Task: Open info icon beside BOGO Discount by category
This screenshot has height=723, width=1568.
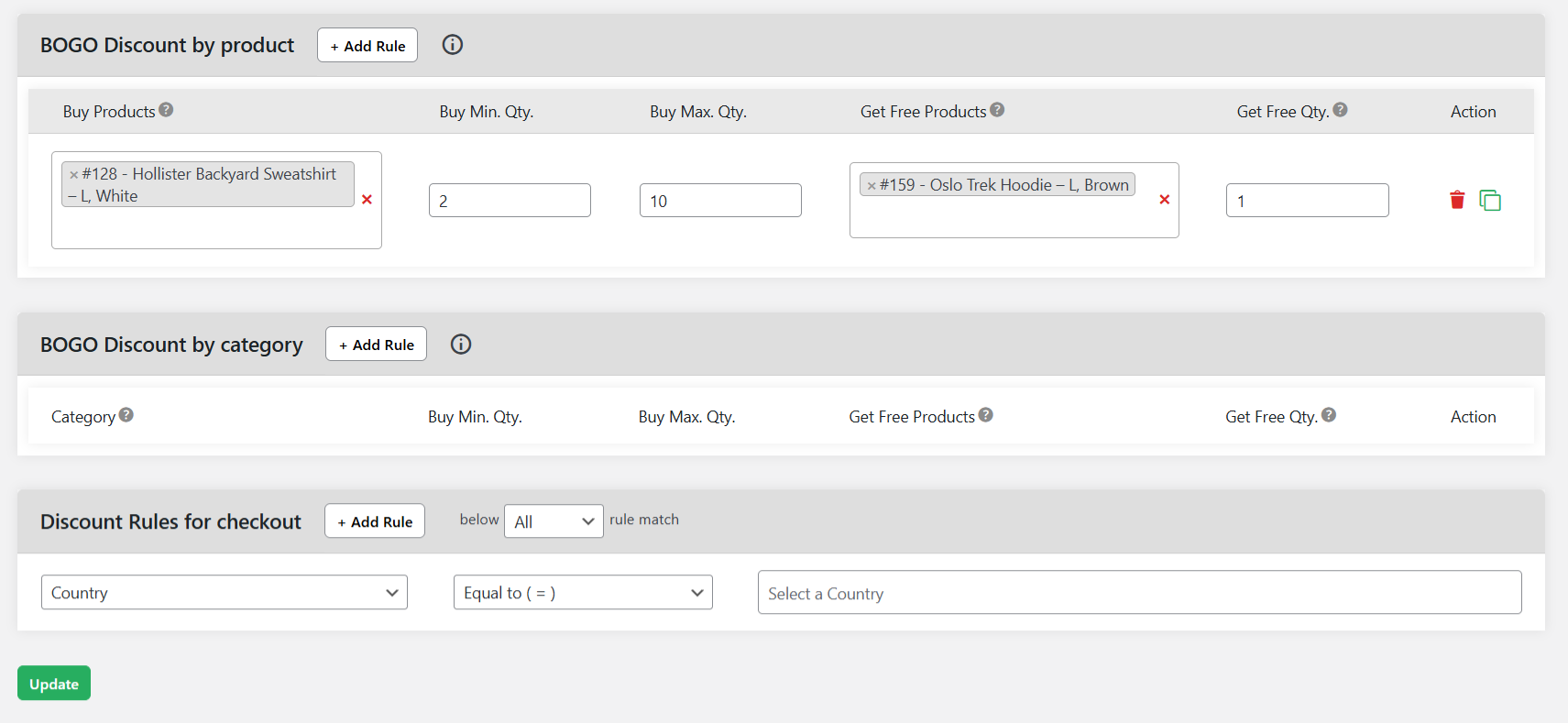Action: pyautogui.click(x=461, y=344)
